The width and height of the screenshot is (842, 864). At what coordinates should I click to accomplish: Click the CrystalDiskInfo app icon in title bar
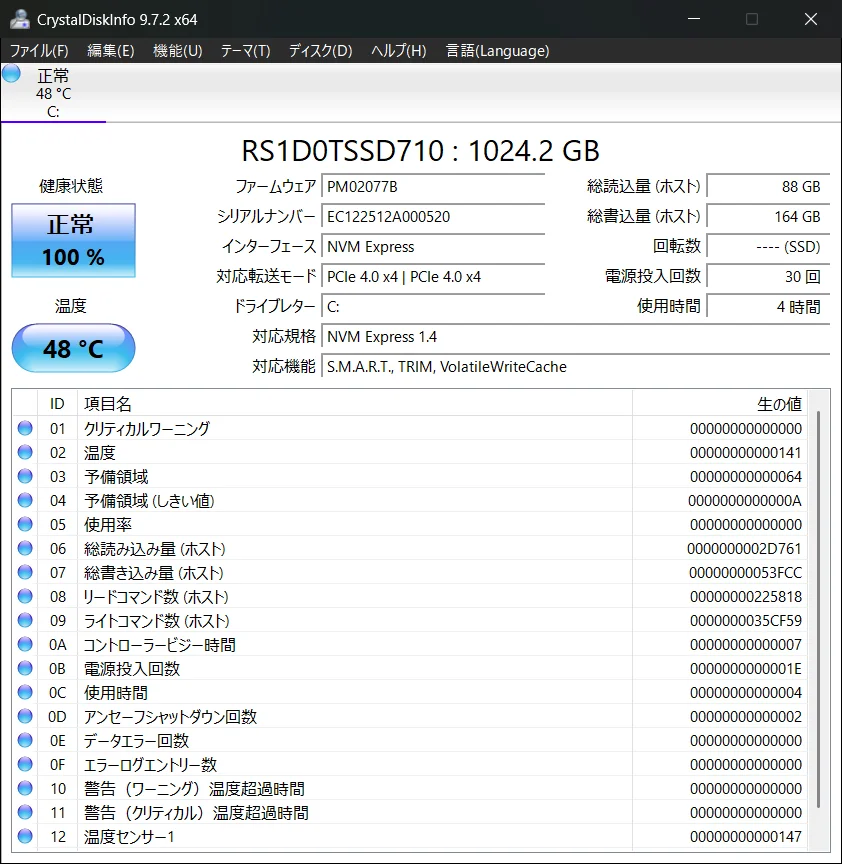coord(19,19)
